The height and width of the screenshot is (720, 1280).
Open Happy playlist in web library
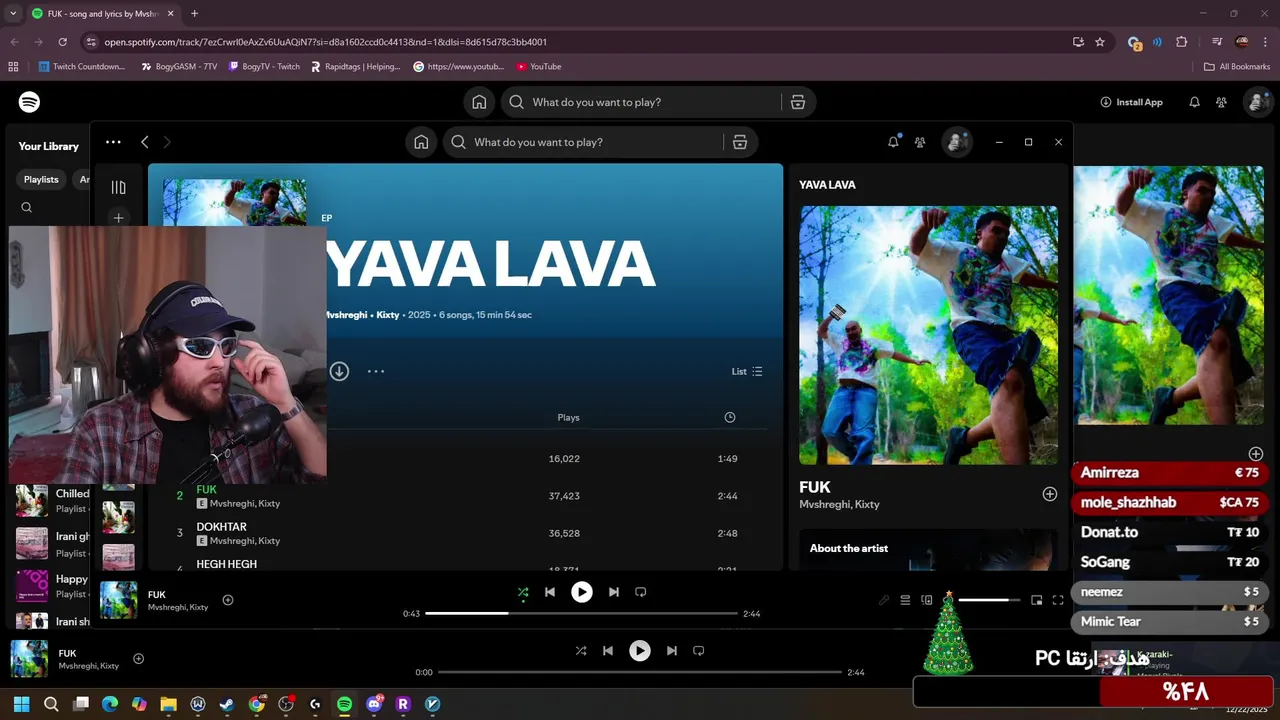(52, 585)
